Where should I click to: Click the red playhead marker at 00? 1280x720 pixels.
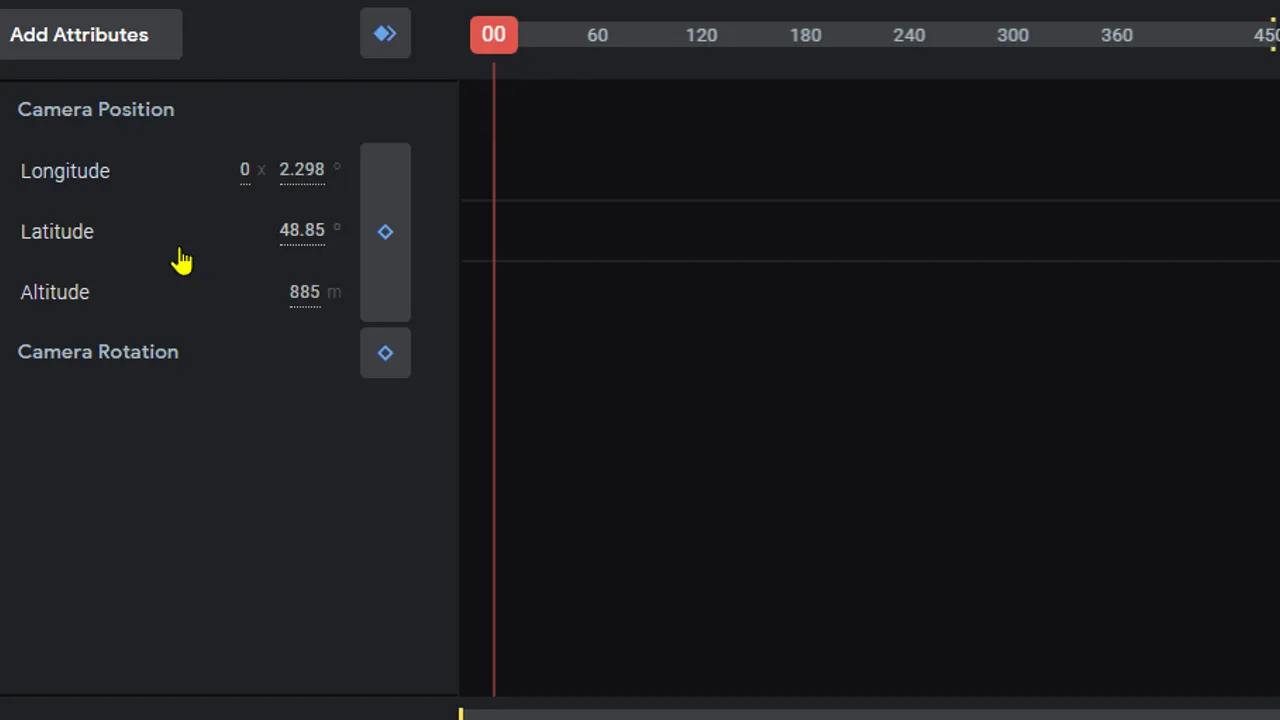(494, 35)
